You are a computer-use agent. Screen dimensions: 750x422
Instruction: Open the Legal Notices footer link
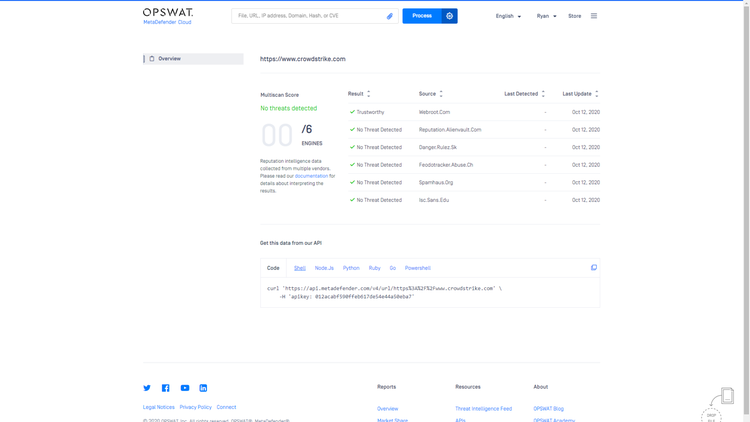tap(159, 407)
